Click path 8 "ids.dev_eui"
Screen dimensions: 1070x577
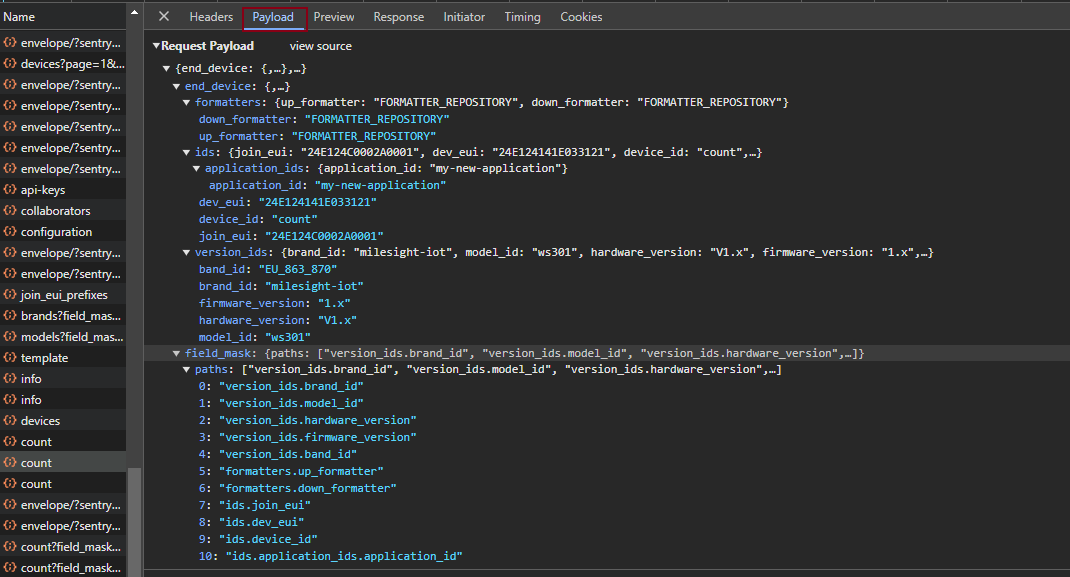click(x=261, y=523)
